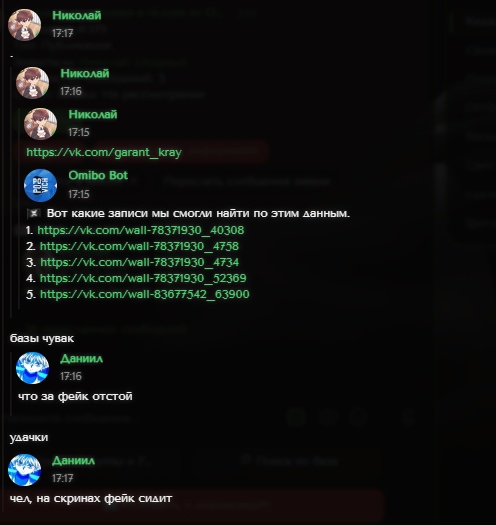Open the vk.com/garant_kray link
This screenshot has width=496, height=525.
coord(104,152)
